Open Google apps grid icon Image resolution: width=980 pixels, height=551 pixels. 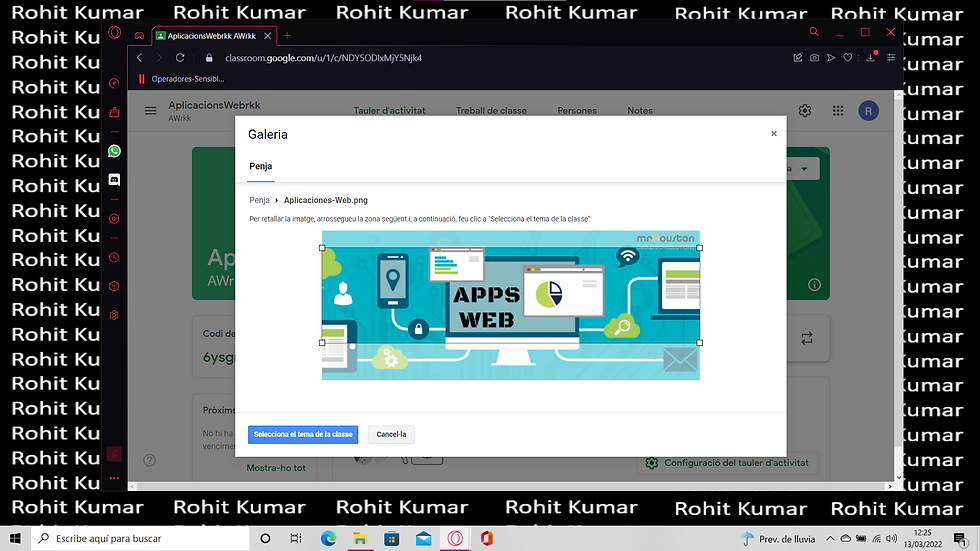(x=838, y=111)
